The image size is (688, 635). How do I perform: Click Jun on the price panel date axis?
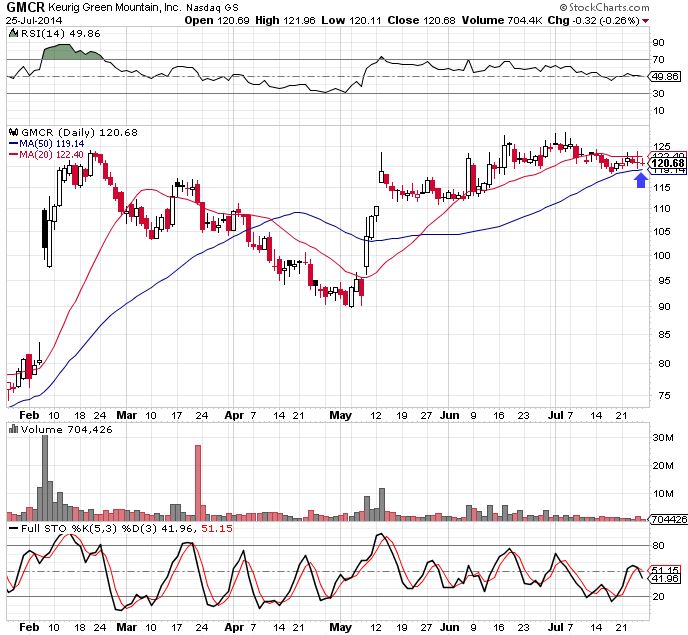point(449,415)
